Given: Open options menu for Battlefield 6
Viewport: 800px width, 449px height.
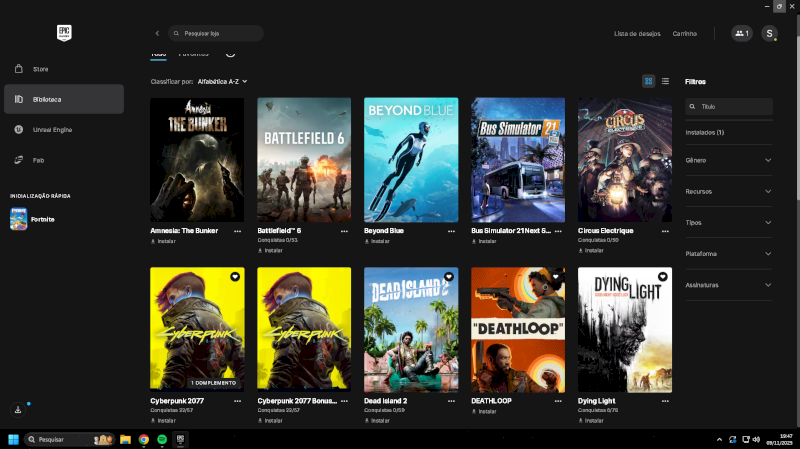Looking at the screenshot, I should point(344,231).
